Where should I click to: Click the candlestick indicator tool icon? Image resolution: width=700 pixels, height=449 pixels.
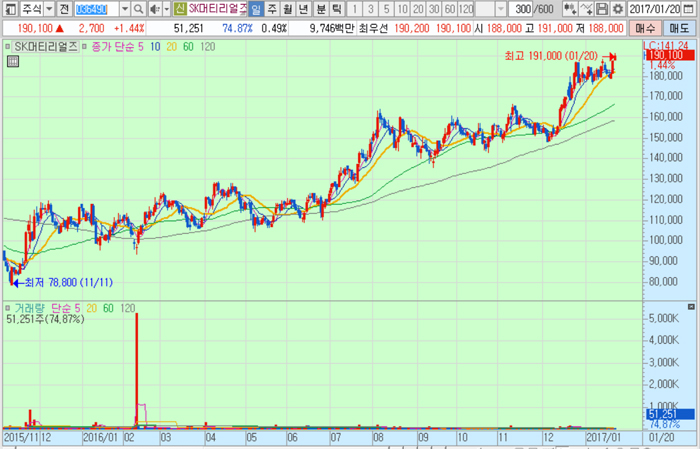[571, 9]
